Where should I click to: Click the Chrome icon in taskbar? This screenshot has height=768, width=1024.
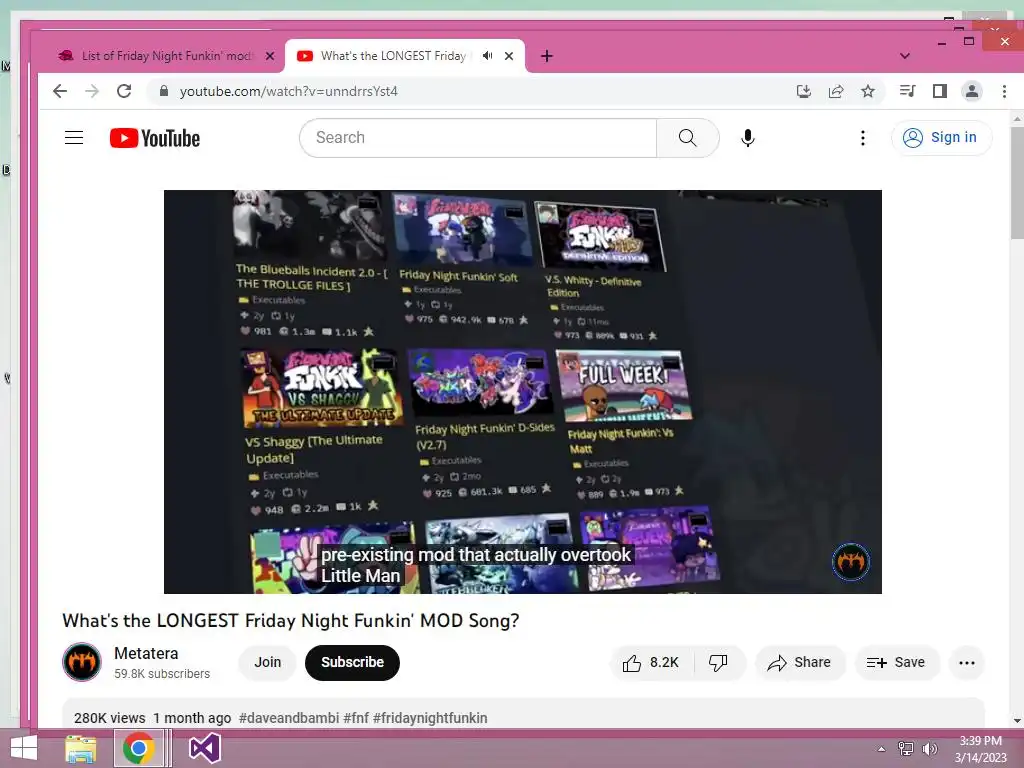click(138, 748)
